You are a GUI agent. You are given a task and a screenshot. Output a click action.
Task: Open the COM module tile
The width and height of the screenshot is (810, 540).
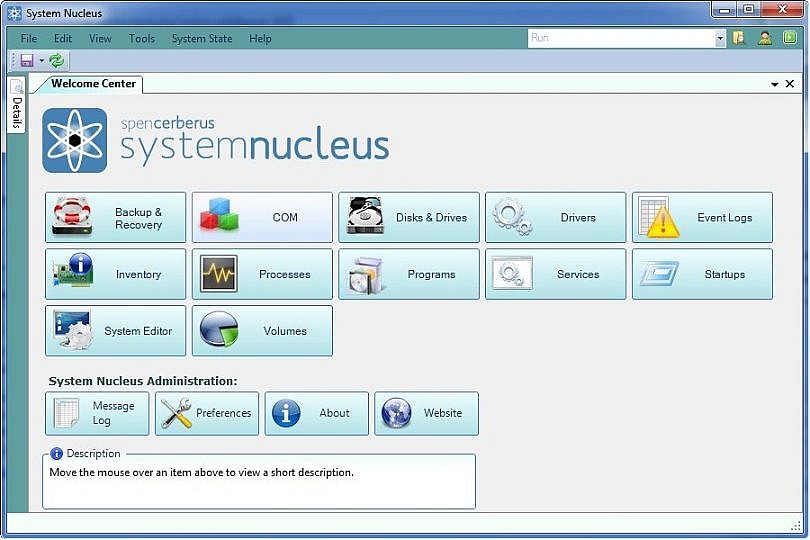tap(262, 218)
